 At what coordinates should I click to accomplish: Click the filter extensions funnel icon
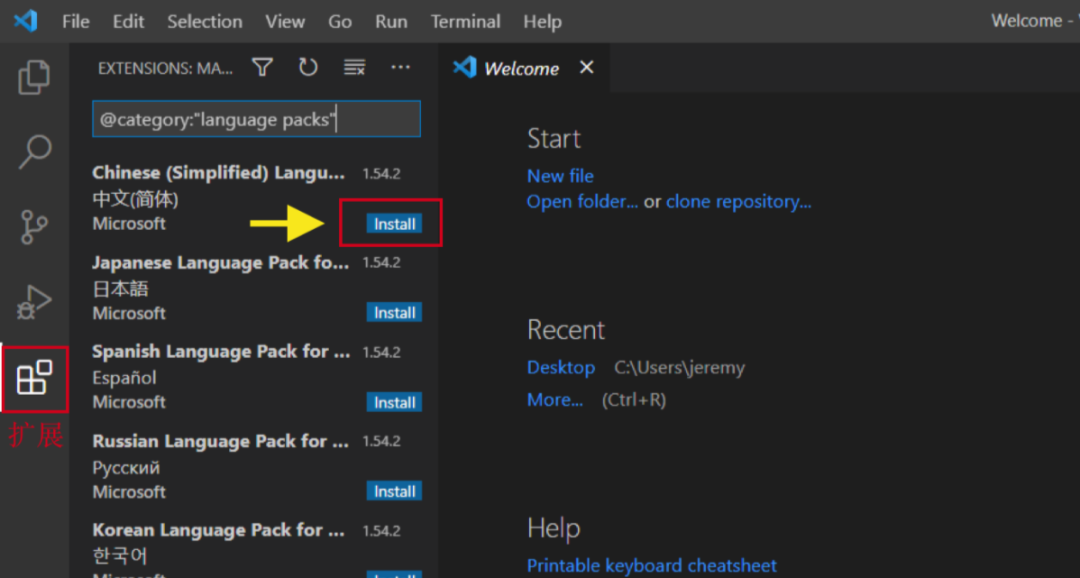262,68
